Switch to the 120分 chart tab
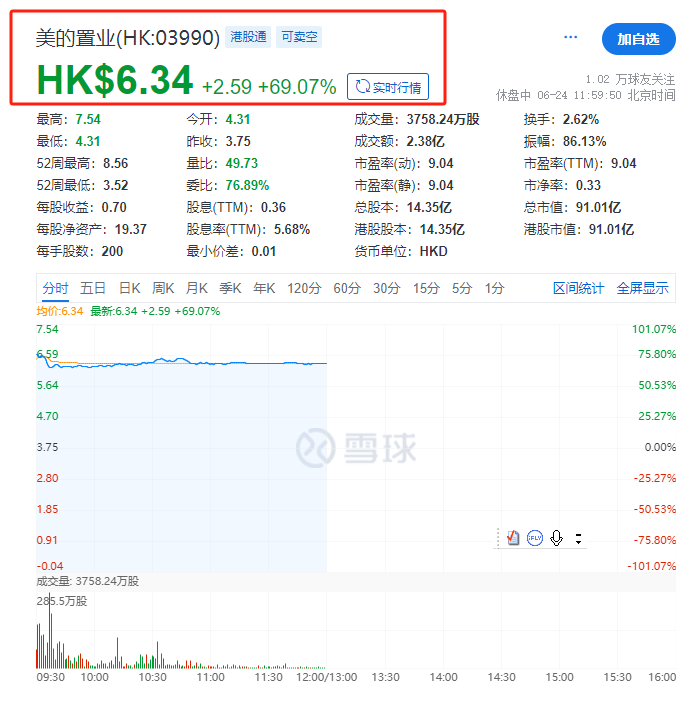 coord(304,288)
